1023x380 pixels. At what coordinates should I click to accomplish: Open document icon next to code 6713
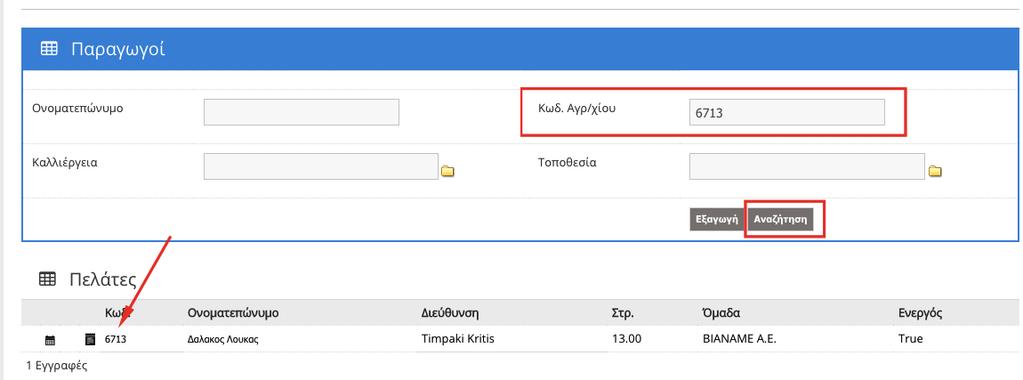(90, 340)
